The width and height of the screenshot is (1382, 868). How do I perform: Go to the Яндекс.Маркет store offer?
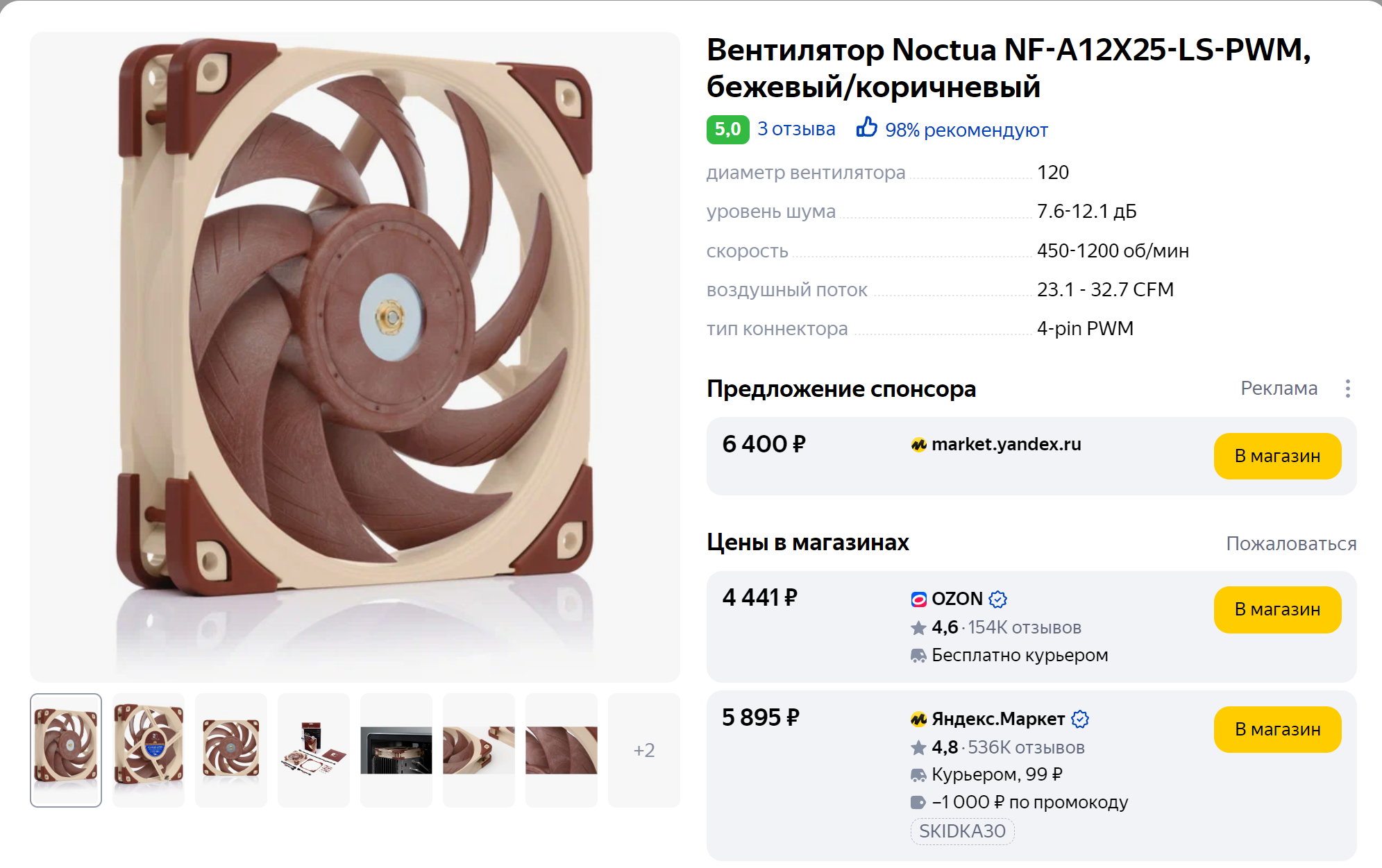pyautogui.click(x=1277, y=729)
